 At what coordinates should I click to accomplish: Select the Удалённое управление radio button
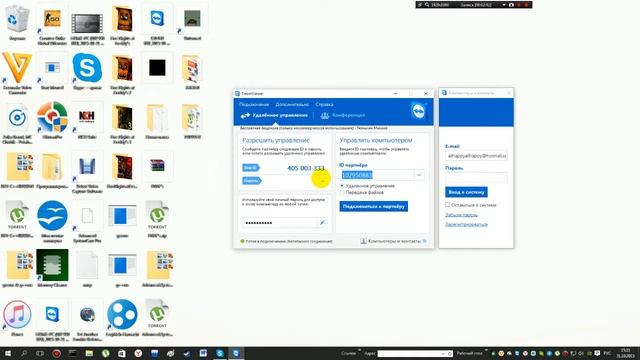point(342,186)
